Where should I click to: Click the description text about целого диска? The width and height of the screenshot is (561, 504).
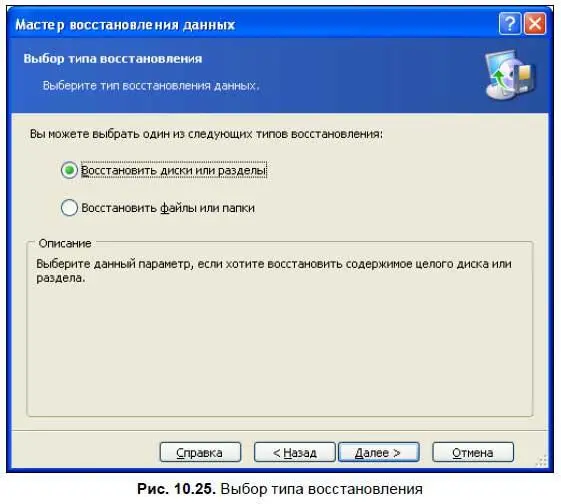274,271
